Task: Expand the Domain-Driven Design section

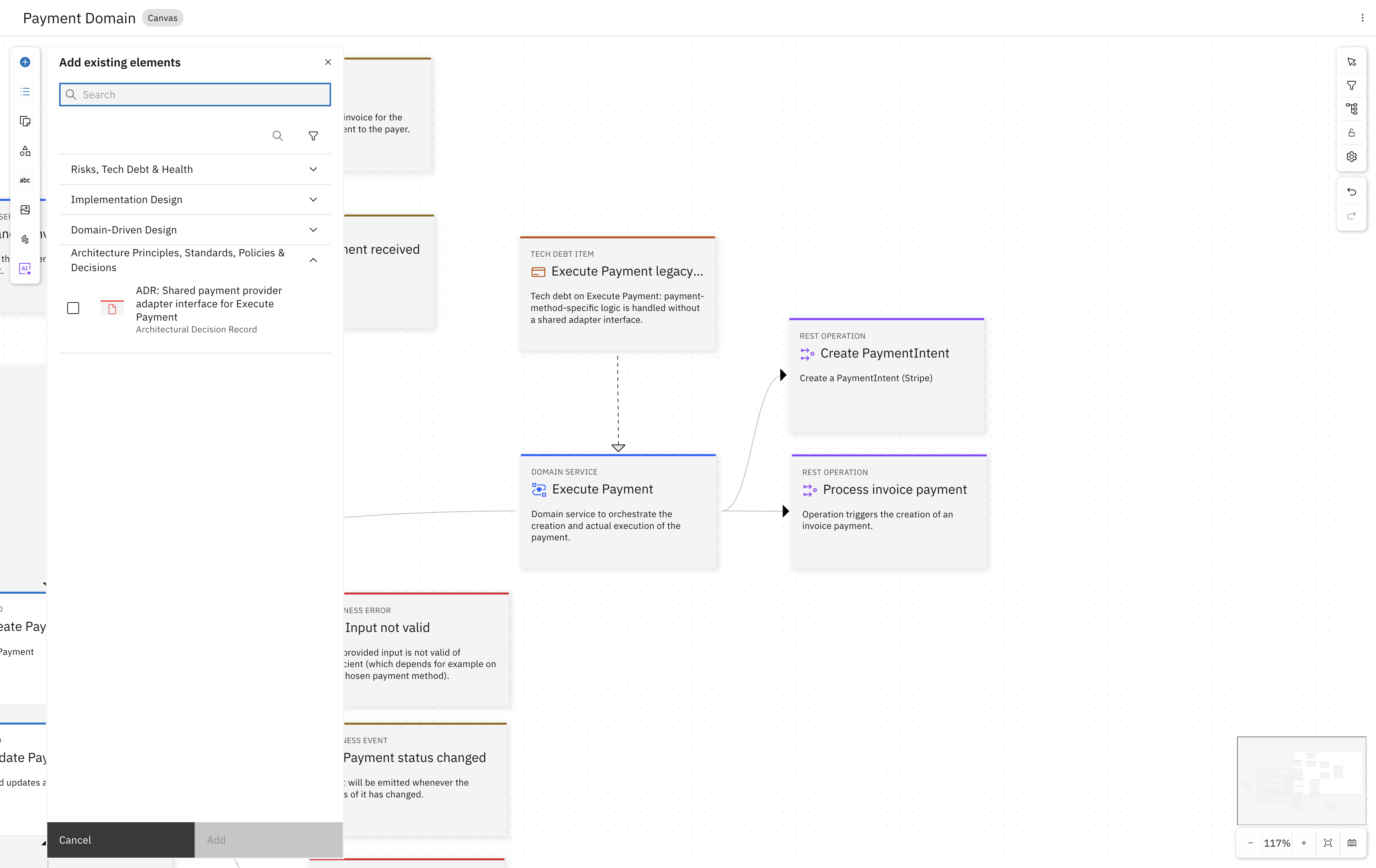Action: coord(195,230)
